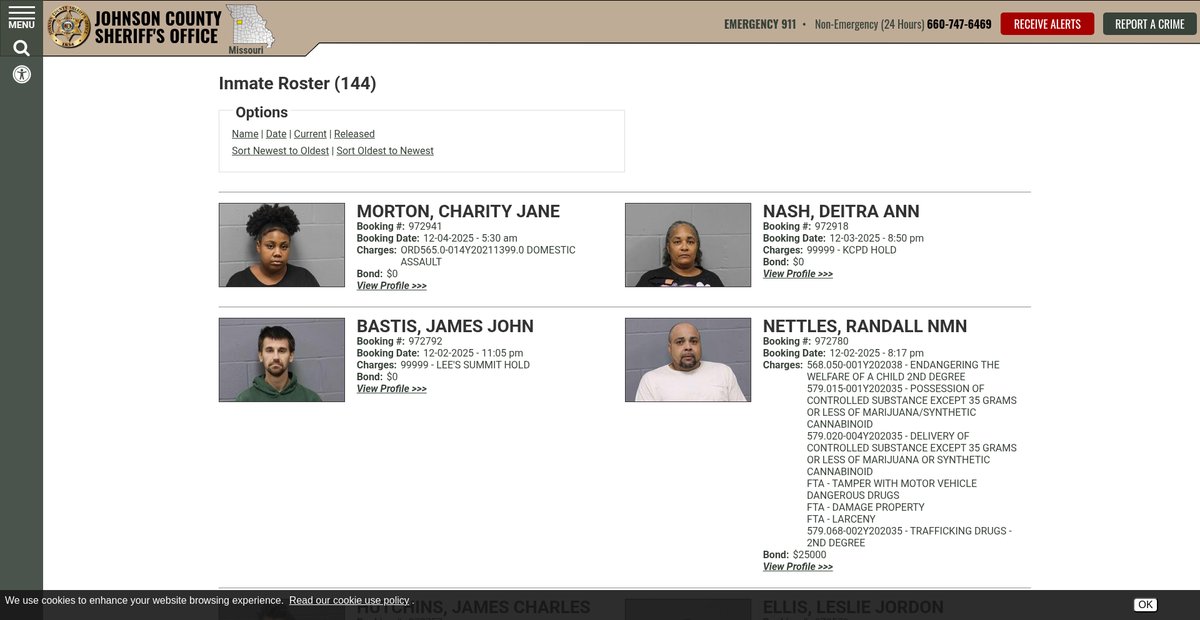The height and width of the screenshot is (620, 1200).
Task: View profile for Bastis, James John
Action: pos(392,389)
